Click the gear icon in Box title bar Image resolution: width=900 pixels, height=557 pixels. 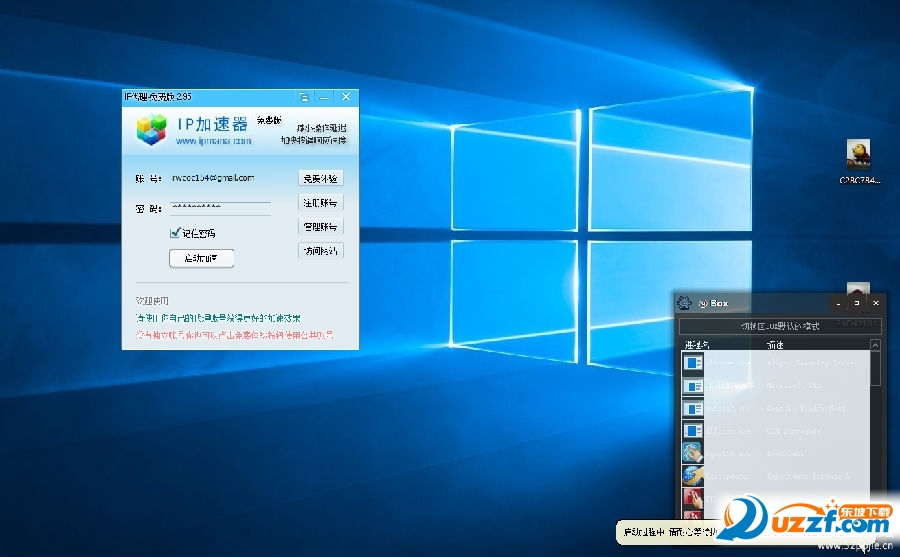683,302
